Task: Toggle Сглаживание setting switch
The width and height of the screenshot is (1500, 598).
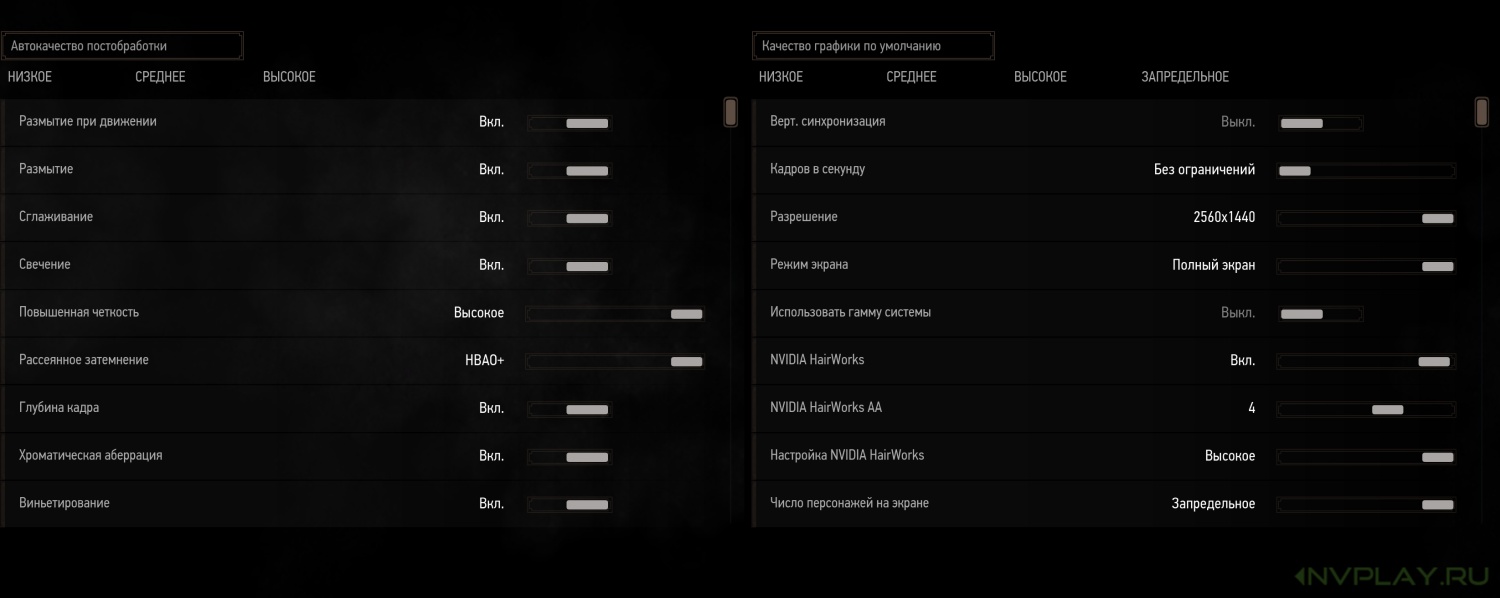Action: (569, 218)
